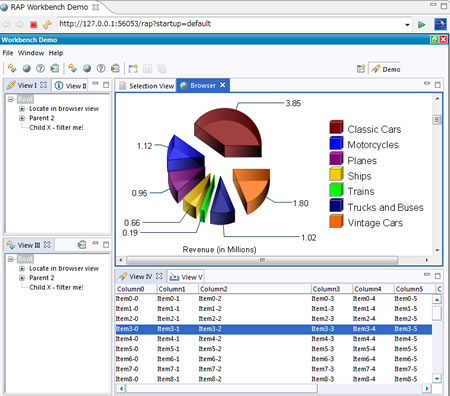
Task: Click the Trucks and Buses legend label
Action: (x=385, y=207)
